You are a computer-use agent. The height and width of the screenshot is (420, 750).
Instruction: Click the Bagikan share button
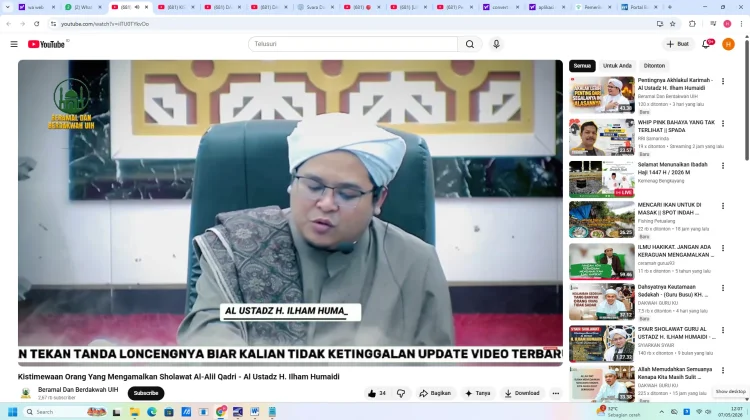click(435, 393)
